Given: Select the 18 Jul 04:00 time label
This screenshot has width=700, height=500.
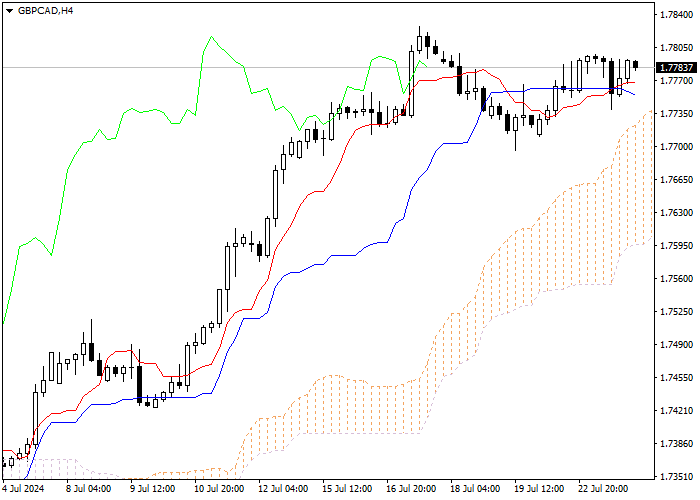Looking at the screenshot, I should (475, 489).
